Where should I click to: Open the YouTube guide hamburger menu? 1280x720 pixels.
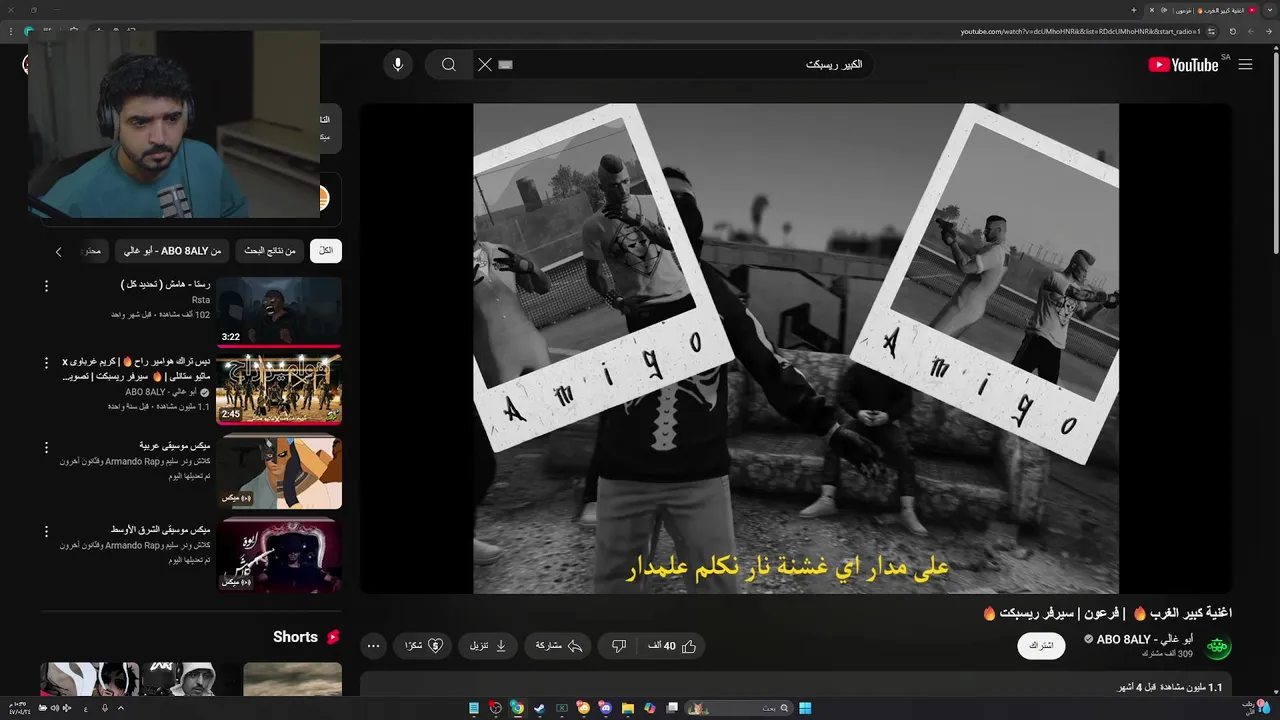tap(1245, 64)
